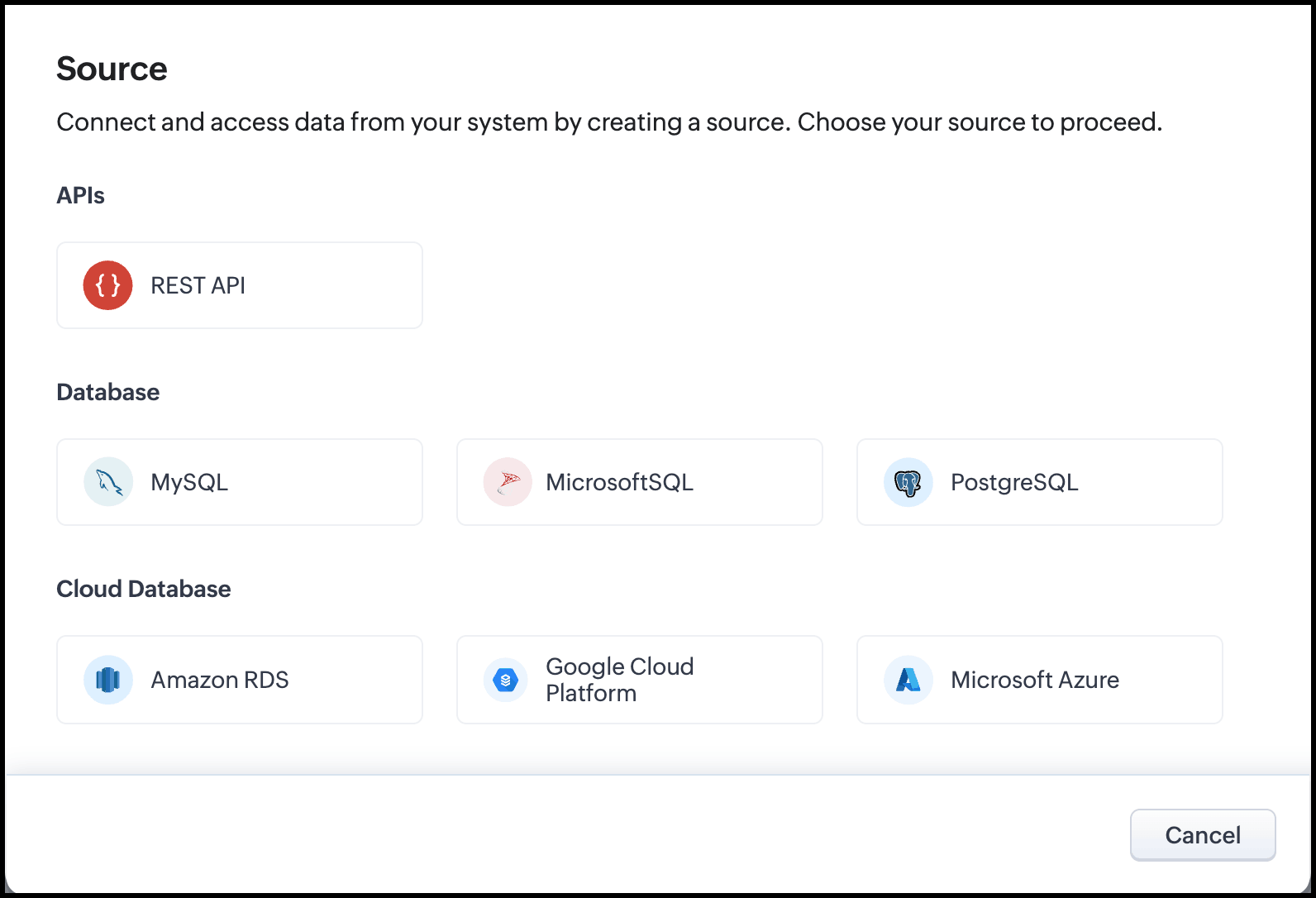Click the Google Cloud Platform hexagon icon
The image size is (1316, 898).
click(506, 680)
